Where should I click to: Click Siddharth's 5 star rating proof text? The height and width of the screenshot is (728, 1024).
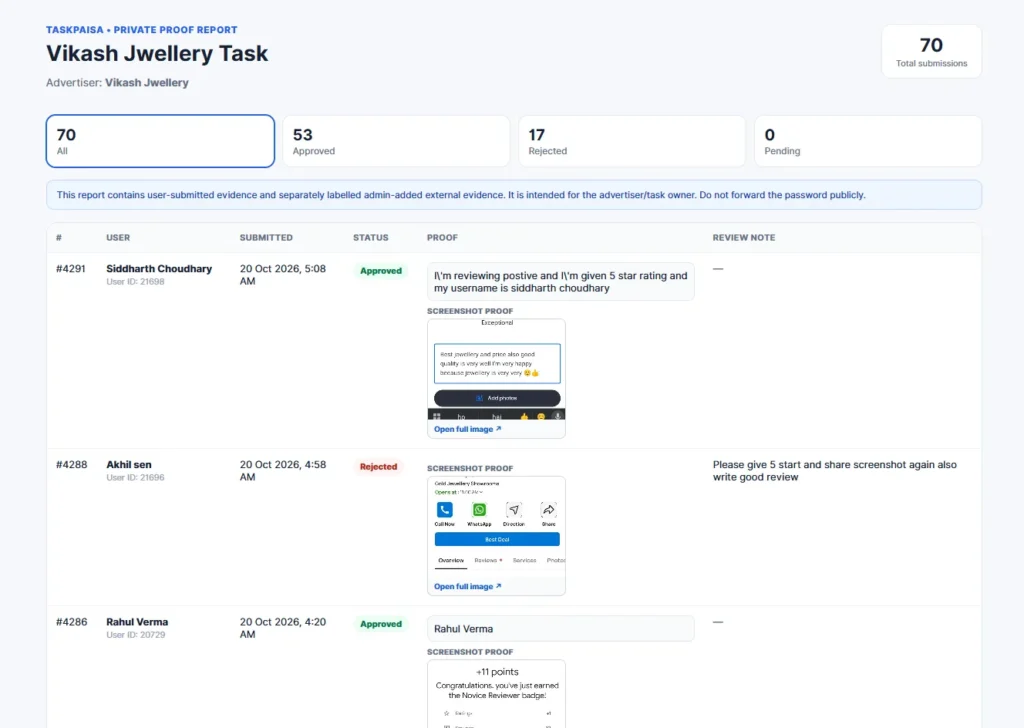[x=561, y=282]
